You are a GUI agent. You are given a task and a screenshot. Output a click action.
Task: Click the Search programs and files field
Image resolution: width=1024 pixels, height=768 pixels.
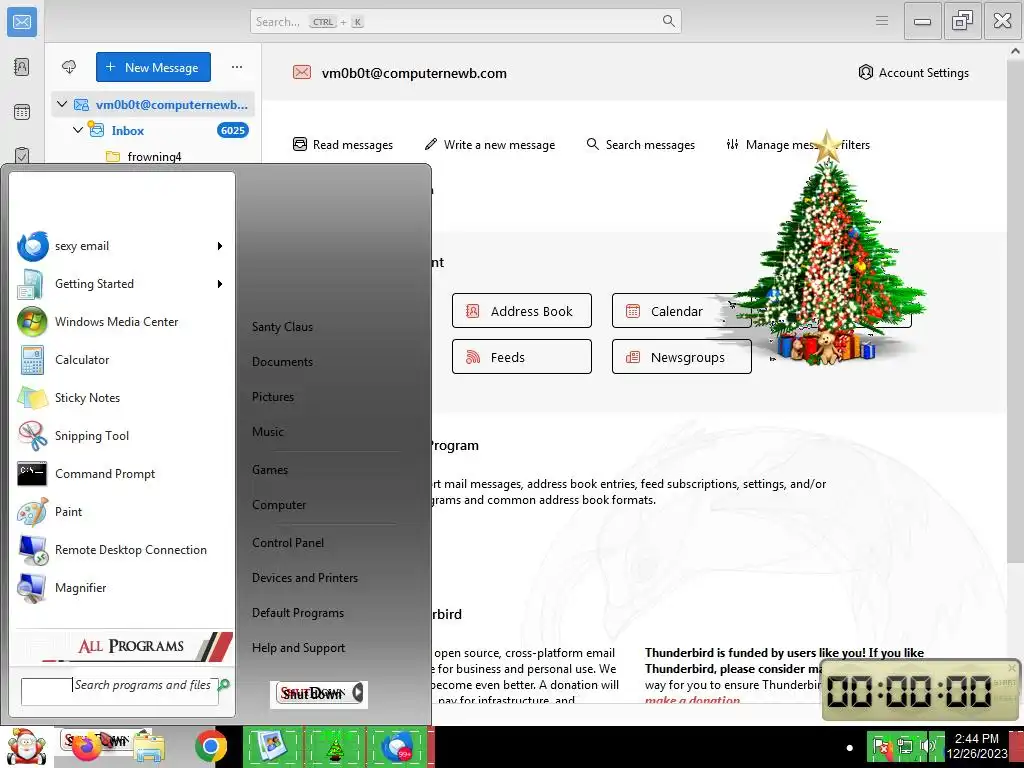120,692
